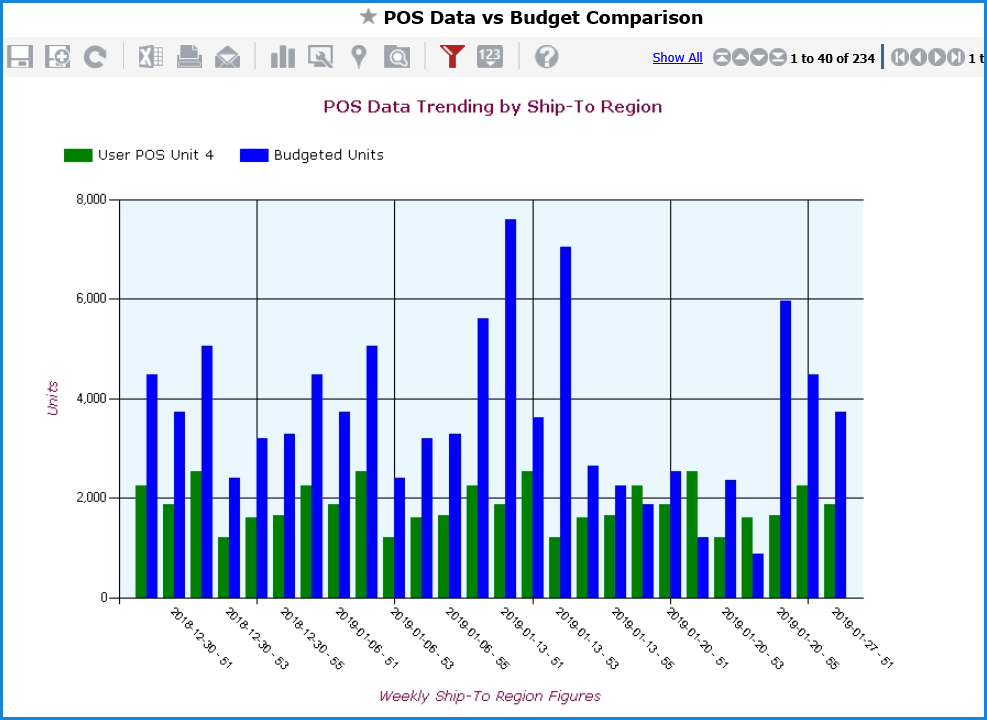Email the report using envelope icon
987x720 pixels.
click(227, 57)
